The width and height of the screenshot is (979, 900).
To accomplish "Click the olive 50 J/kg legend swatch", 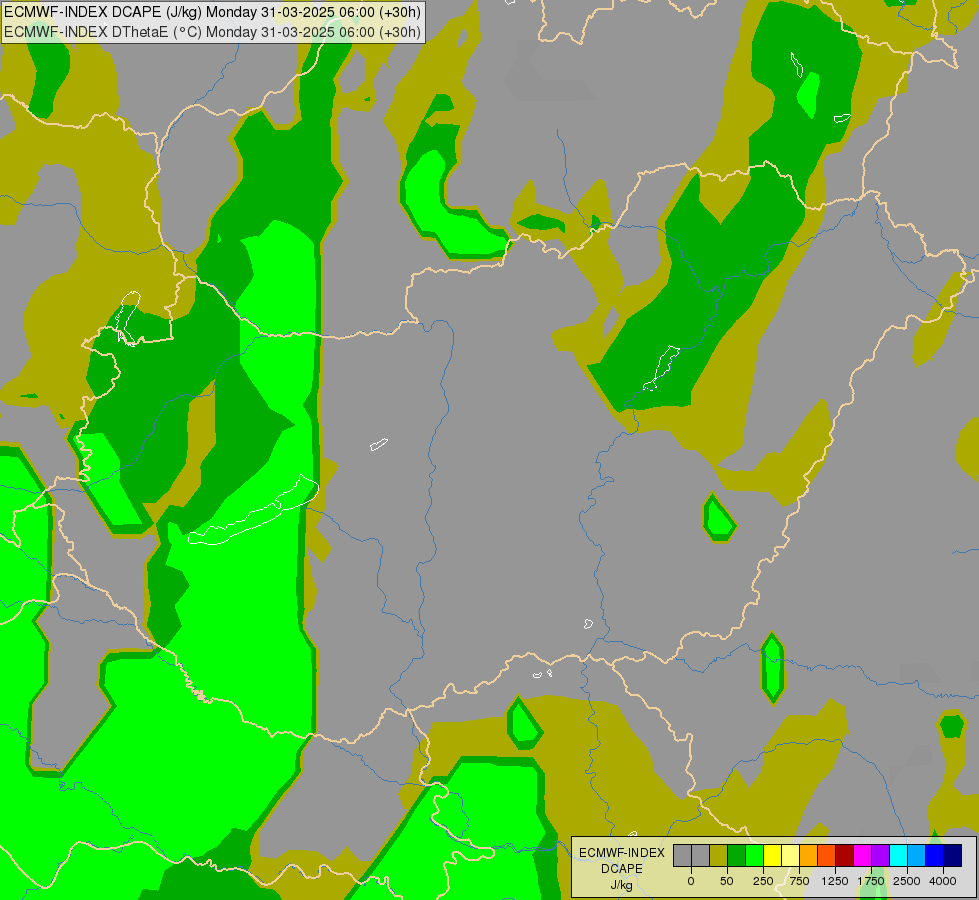I will tap(718, 856).
